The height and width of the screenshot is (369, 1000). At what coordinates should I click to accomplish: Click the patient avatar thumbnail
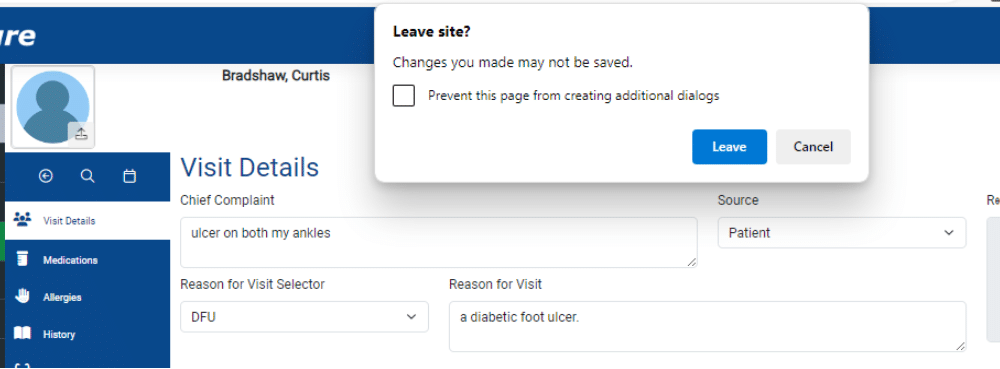pyautogui.click(x=53, y=107)
